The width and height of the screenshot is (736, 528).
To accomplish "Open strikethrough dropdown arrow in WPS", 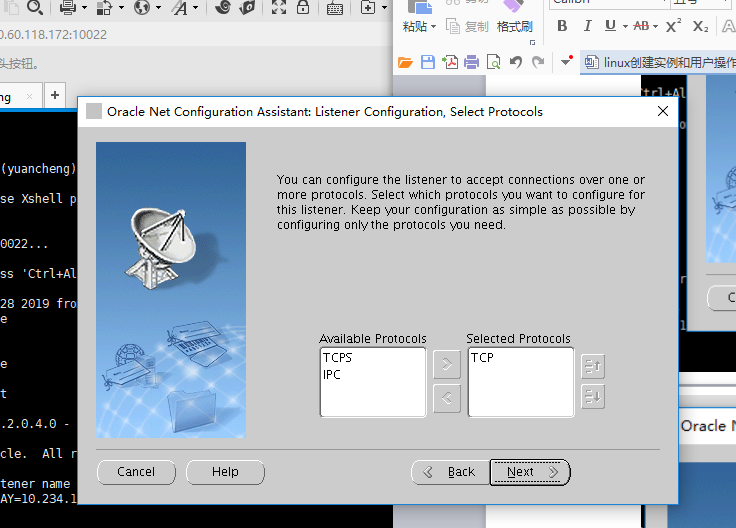I will pos(655,27).
